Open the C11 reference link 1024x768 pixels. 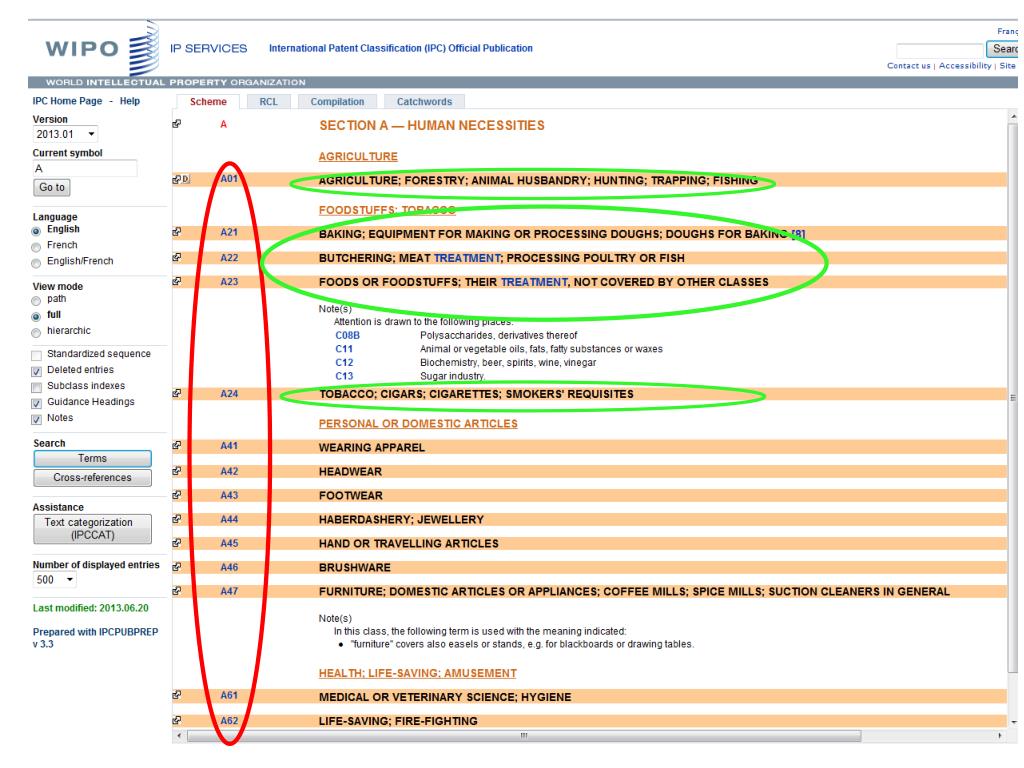coord(344,349)
